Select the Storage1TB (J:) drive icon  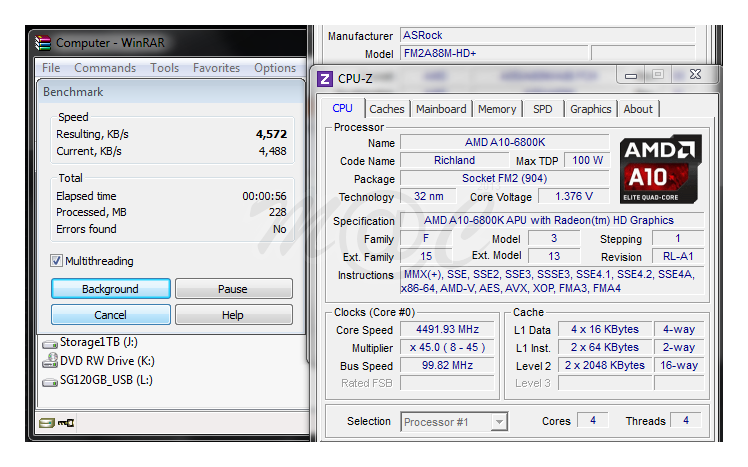click(x=49, y=343)
